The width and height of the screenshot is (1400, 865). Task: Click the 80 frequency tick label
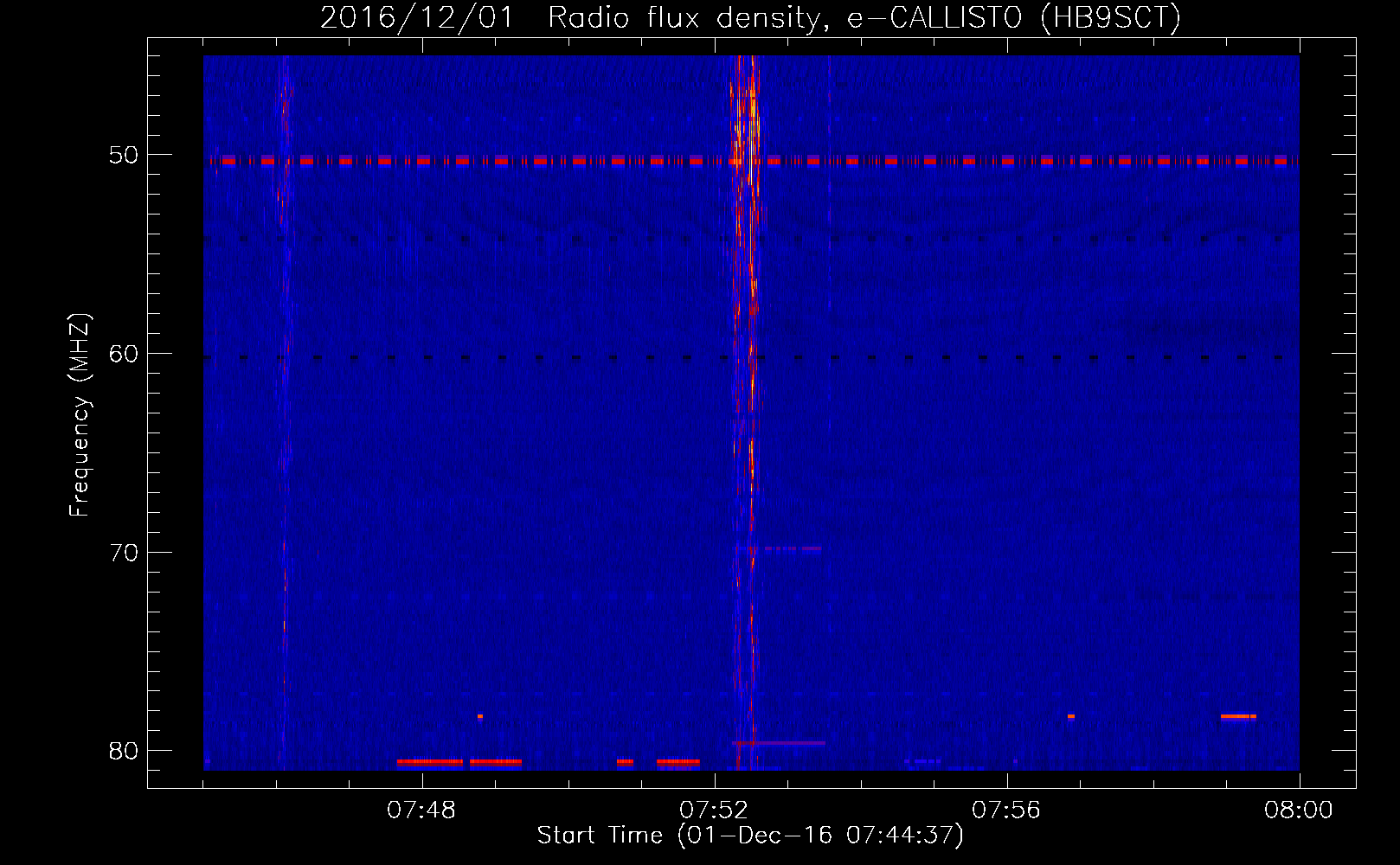125,751
